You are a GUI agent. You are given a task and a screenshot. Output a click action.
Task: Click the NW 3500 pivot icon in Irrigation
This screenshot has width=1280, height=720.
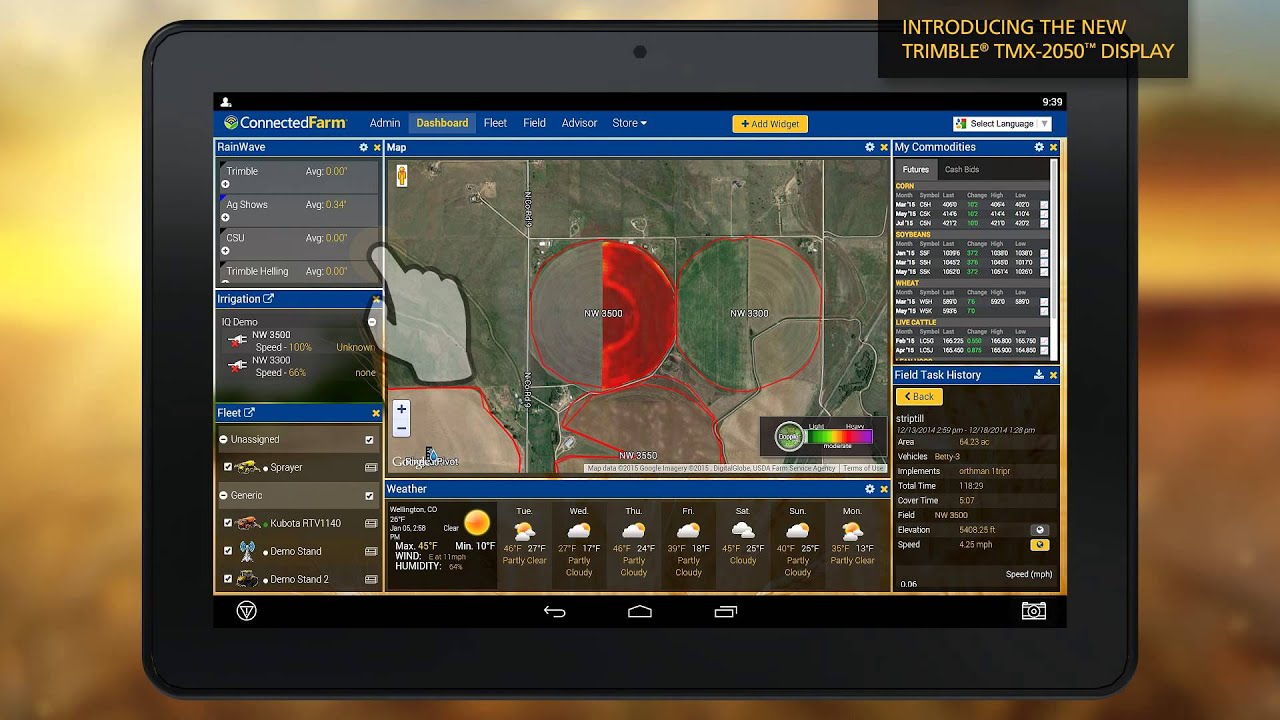[x=237, y=341]
